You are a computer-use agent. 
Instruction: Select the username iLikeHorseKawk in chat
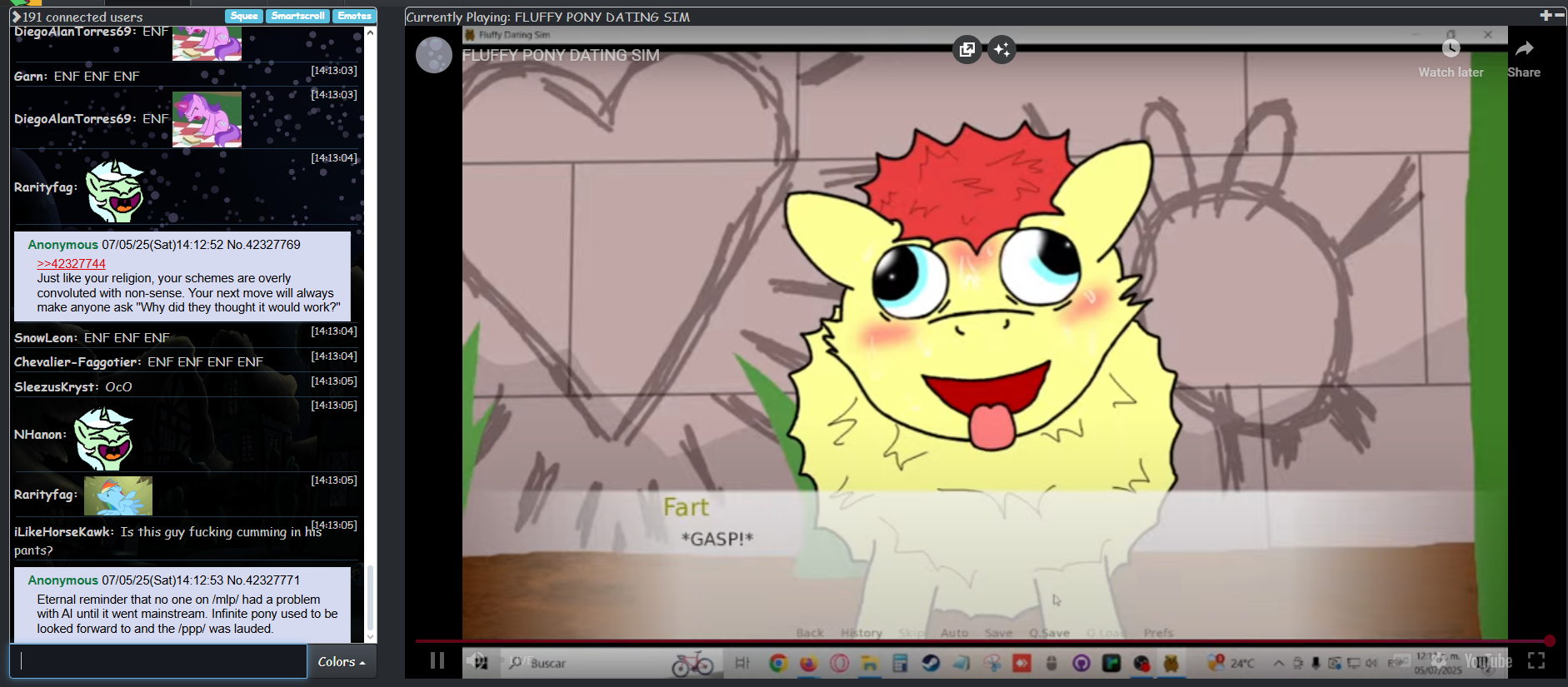click(x=62, y=531)
